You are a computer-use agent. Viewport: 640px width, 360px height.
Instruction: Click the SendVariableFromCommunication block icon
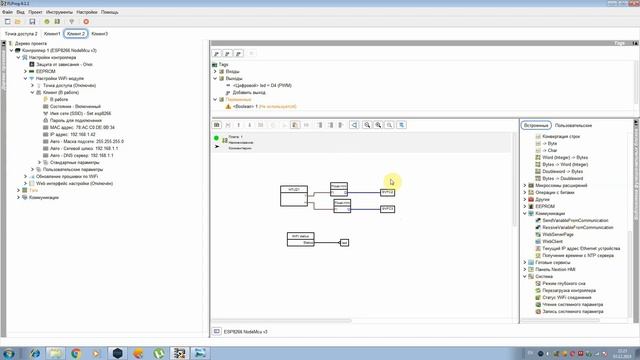538,220
